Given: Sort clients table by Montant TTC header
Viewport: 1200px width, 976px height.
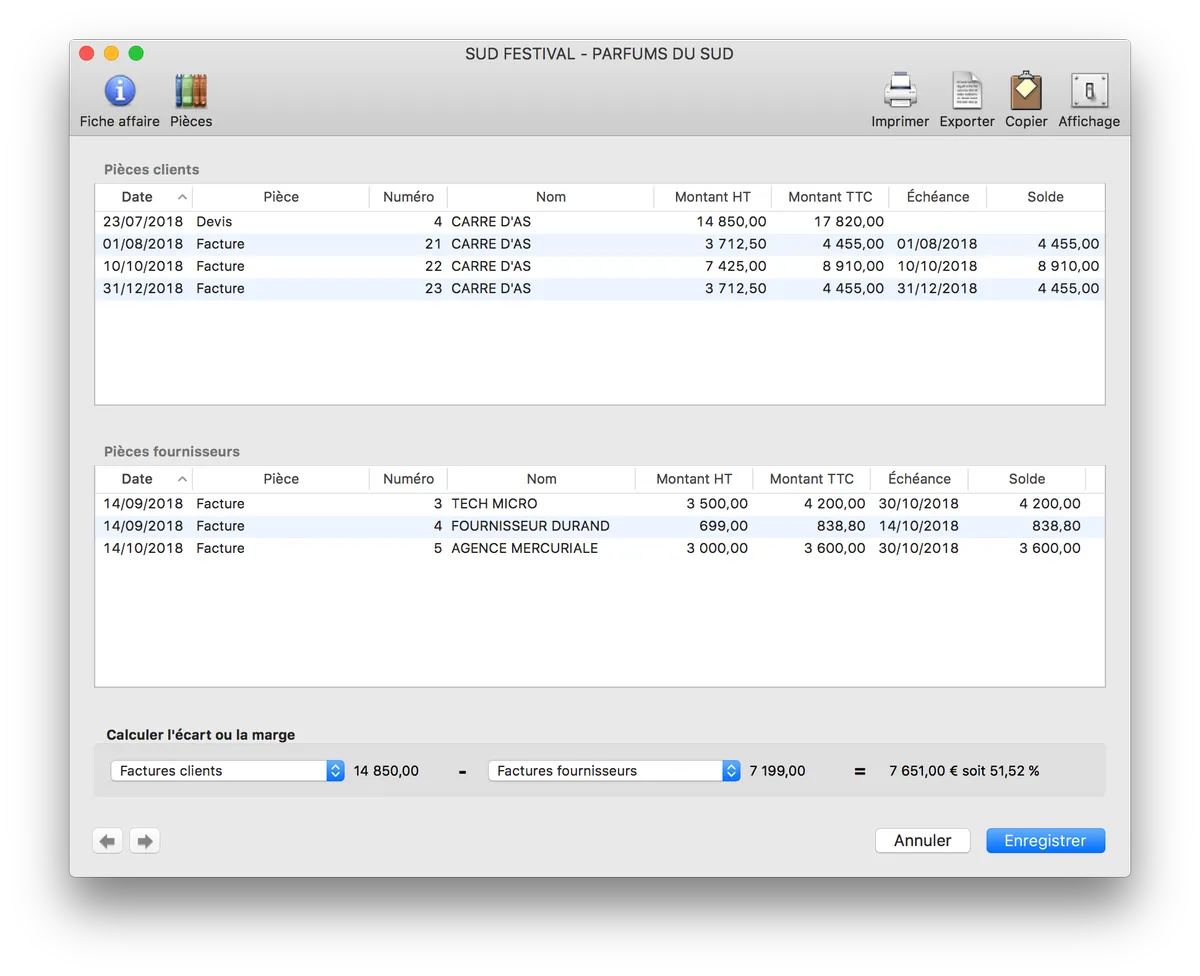Looking at the screenshot, I should (x=830, y=197).
